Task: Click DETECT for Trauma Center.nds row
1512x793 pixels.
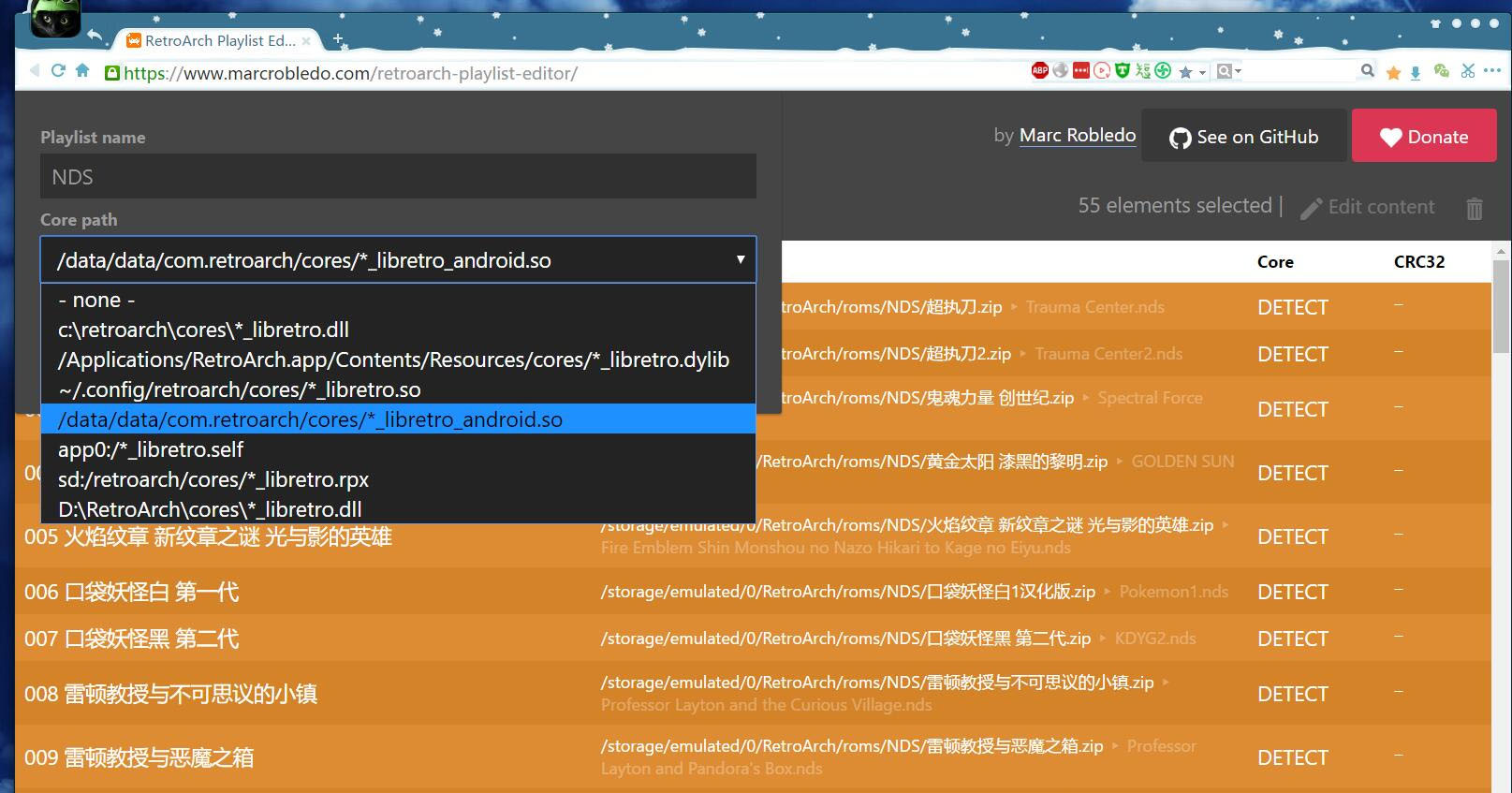Action: 1292,307
